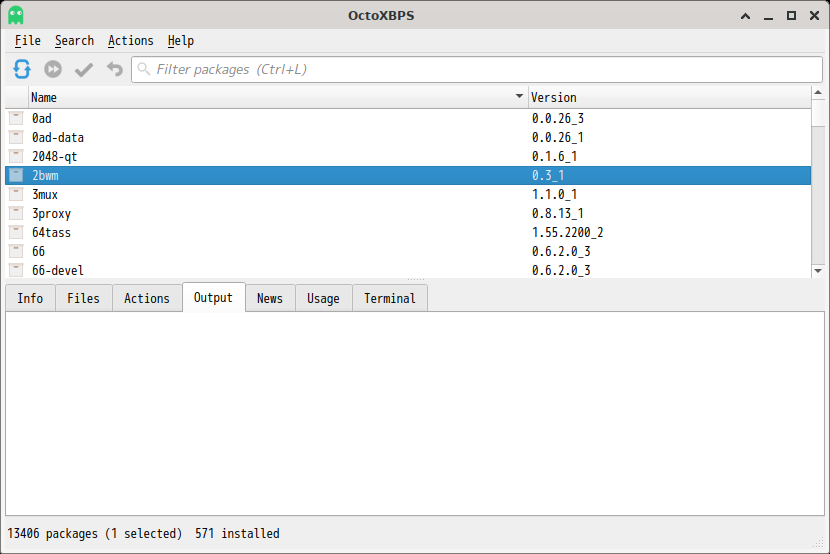Screen dimensions: 830x554
Task: Select the 64tass package row
Action: pyautogui.click(x=408, y=232)
